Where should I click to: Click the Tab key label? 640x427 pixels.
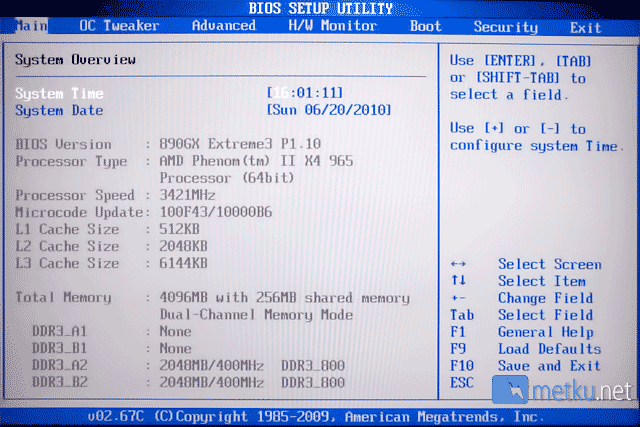click(x=462, y=315)
